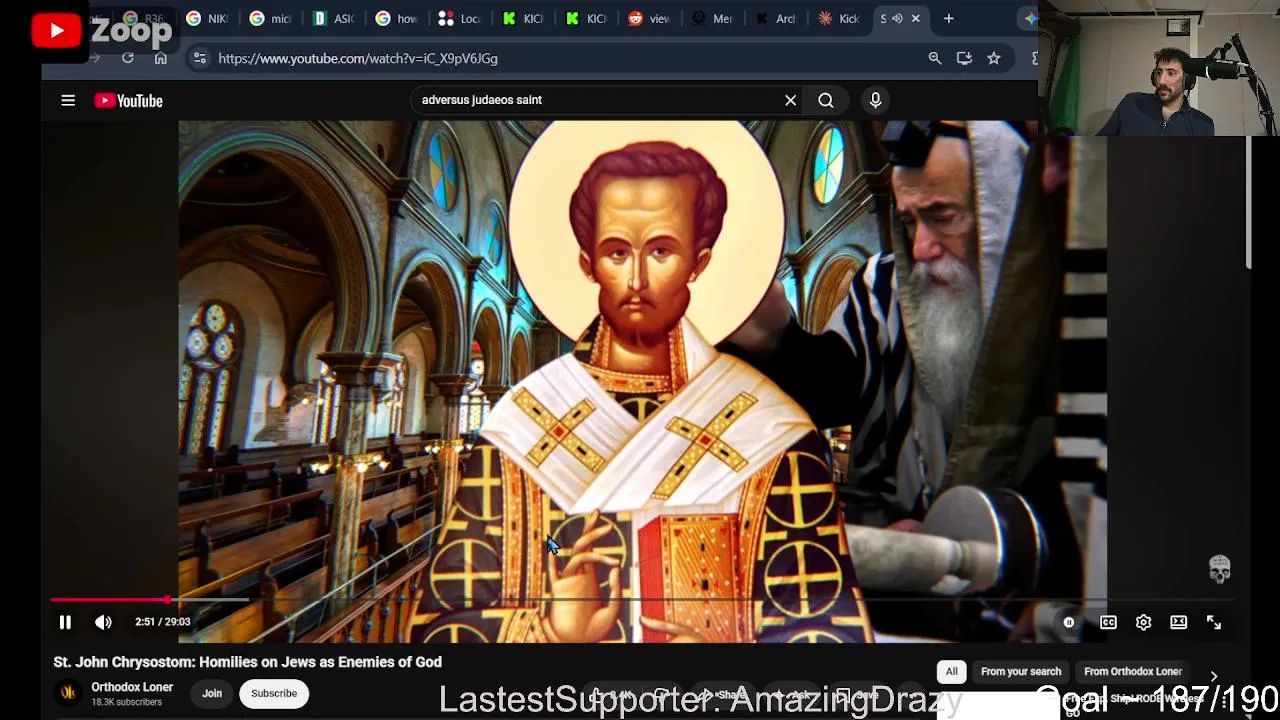Open the KICK tab beside Reddit tab

pos(586,18)
